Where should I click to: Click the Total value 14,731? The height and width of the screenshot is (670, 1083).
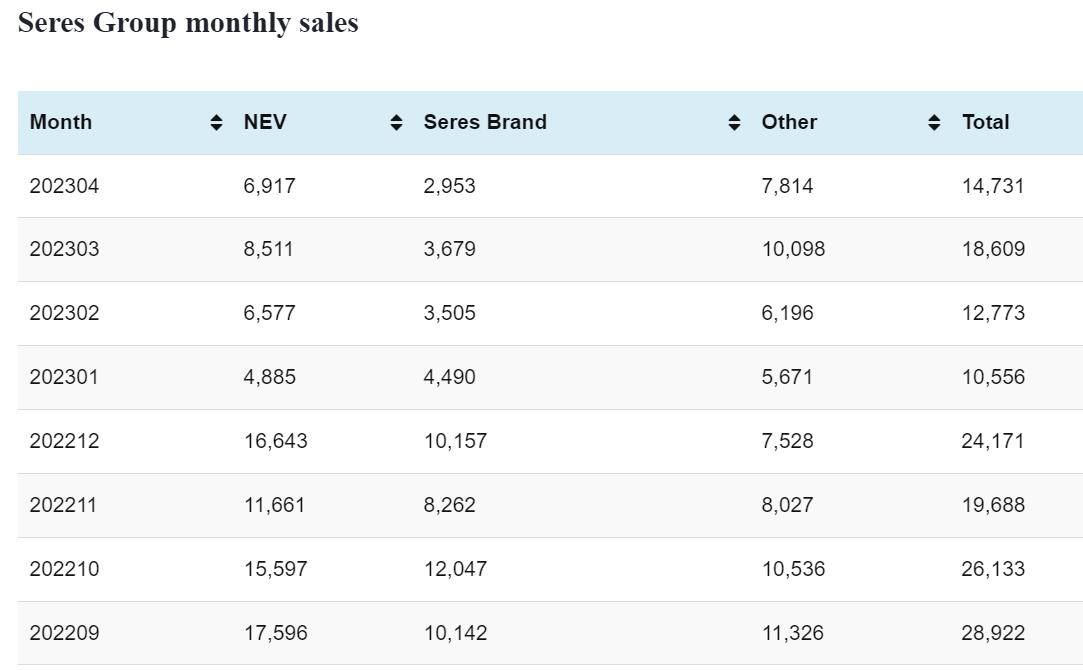point(993,186)
